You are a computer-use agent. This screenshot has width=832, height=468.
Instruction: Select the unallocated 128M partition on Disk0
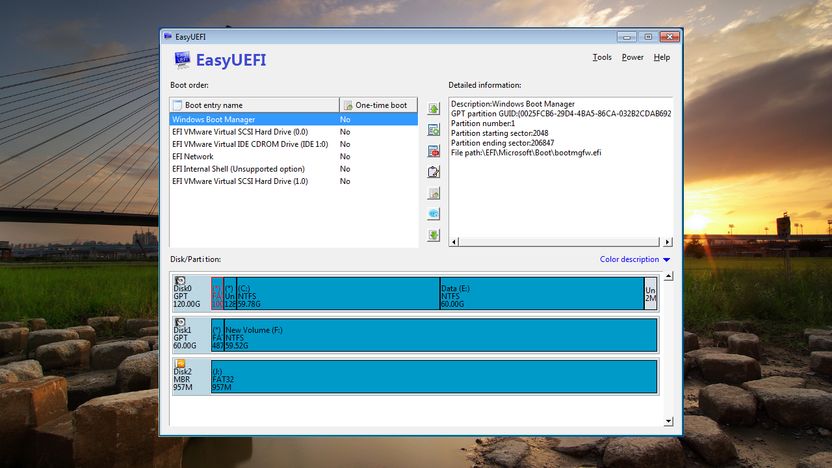(x=230, y=293)
